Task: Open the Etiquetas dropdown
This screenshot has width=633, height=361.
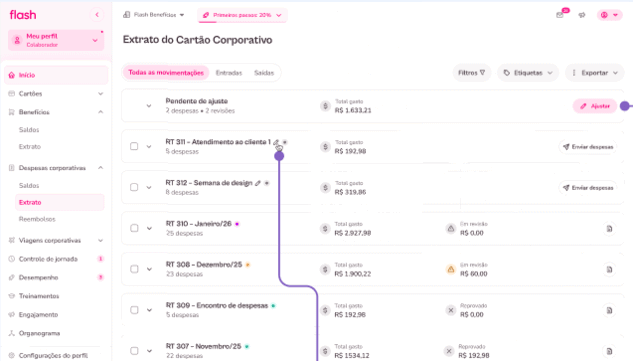Action: tap(528, 73)
